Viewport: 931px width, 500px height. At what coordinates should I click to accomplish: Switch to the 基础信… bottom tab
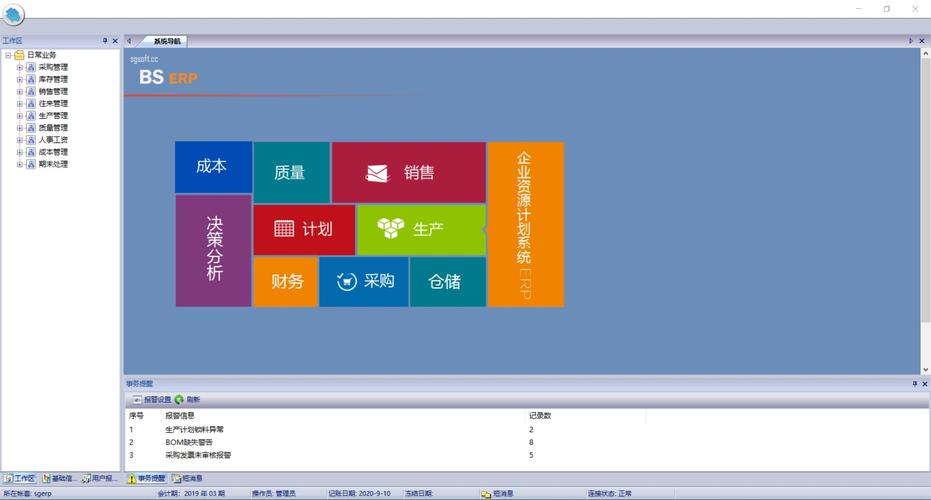coord(59,478)
